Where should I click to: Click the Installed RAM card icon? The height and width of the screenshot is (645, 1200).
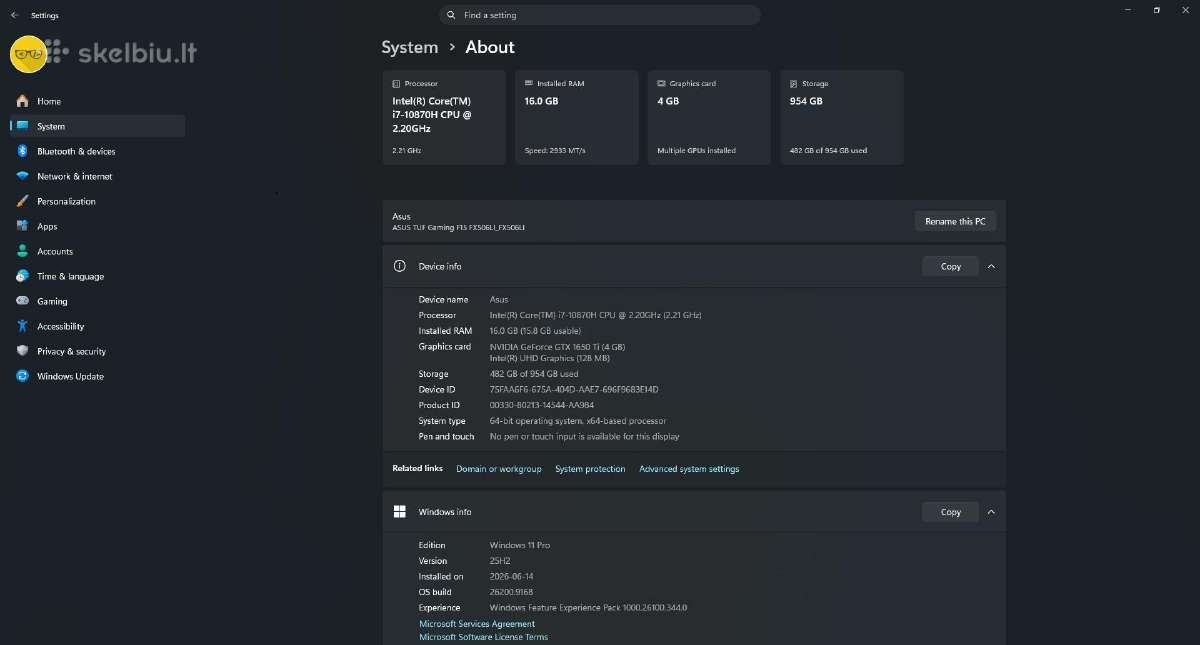529,84
